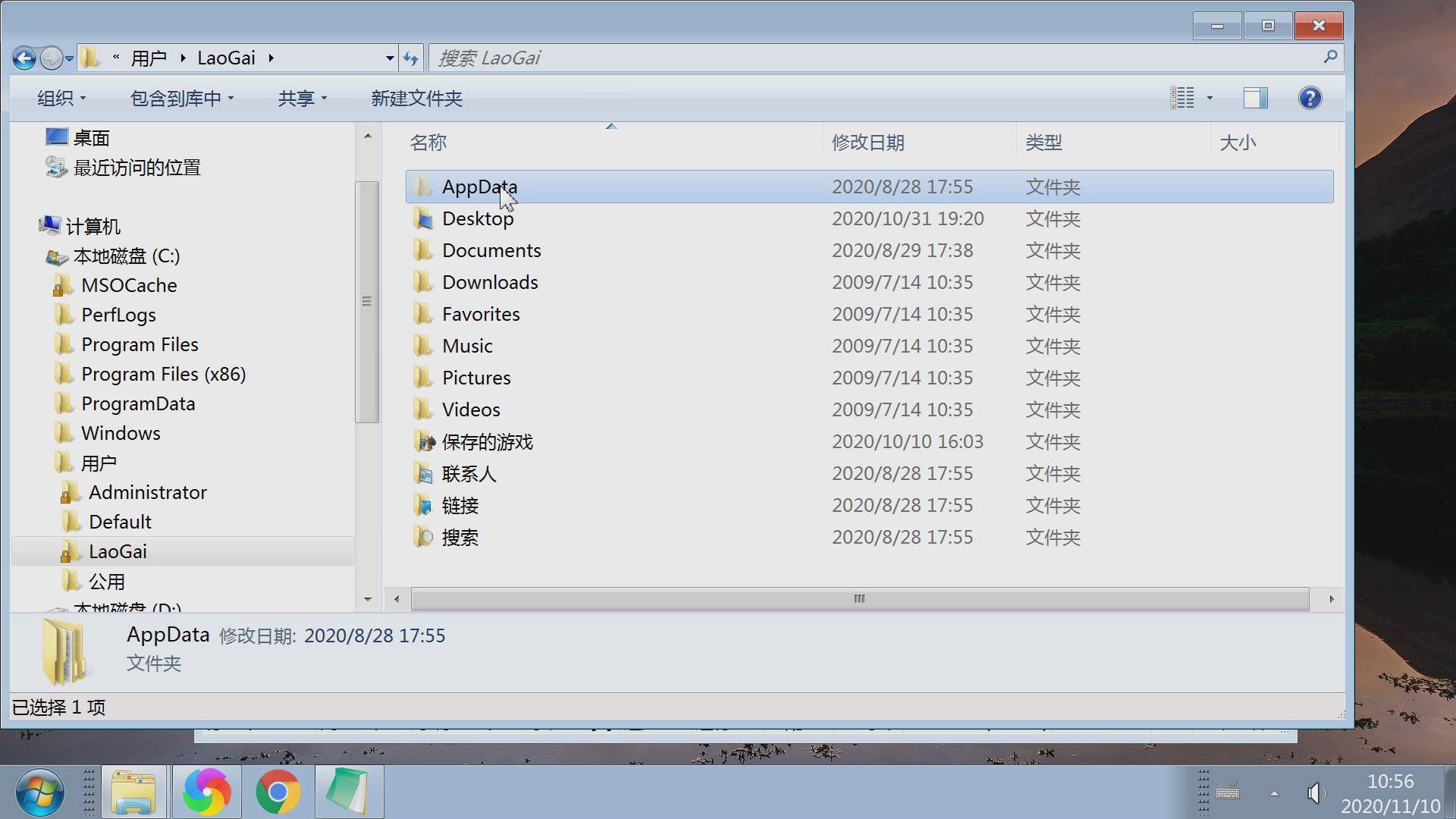Click the 新建文件夹 button
Screen dimensions: 1456x819
tap(417, 97)
